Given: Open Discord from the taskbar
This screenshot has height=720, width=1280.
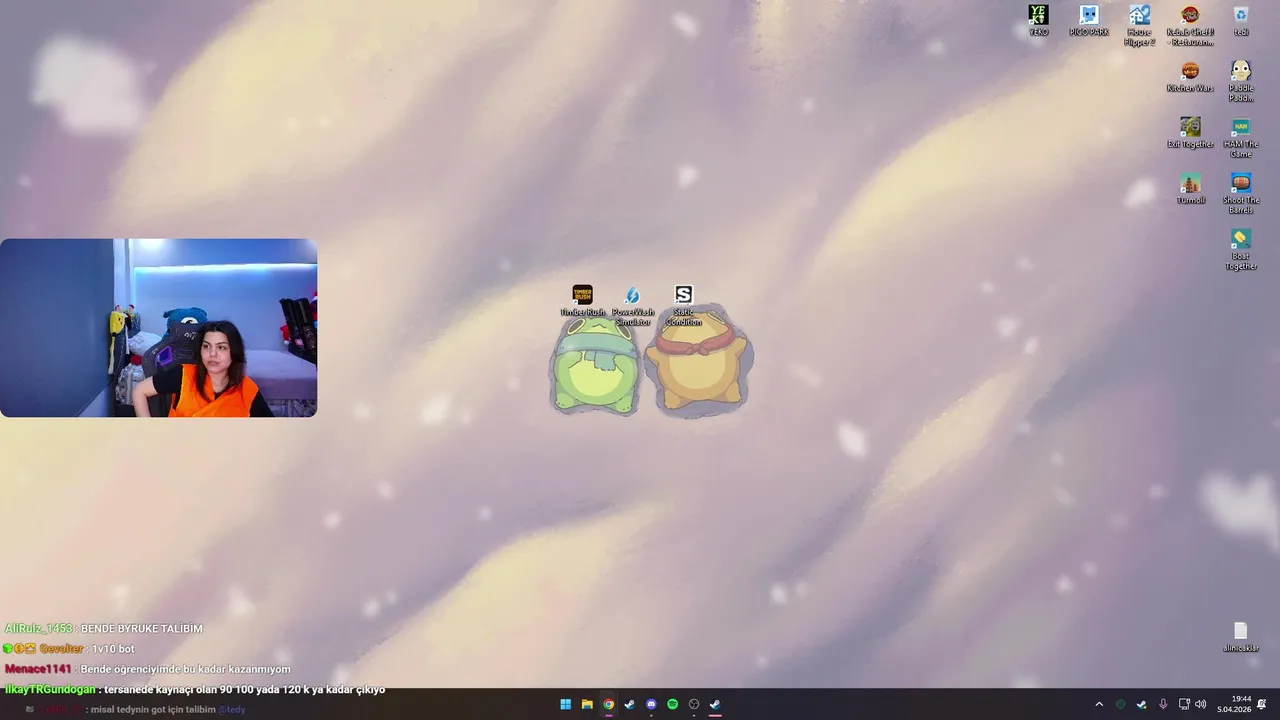Looking at the screenshot, I should point(651,704).
